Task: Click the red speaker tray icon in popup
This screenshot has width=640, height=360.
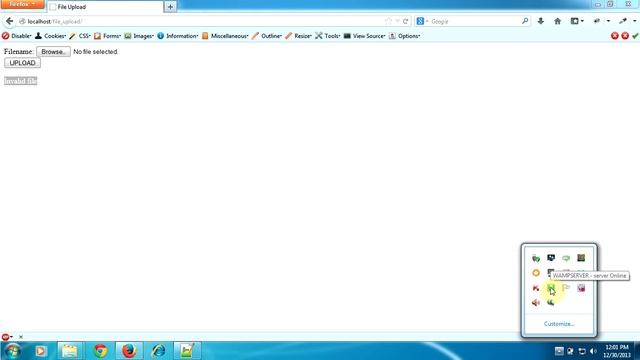Action: click(x=536, y=302)
